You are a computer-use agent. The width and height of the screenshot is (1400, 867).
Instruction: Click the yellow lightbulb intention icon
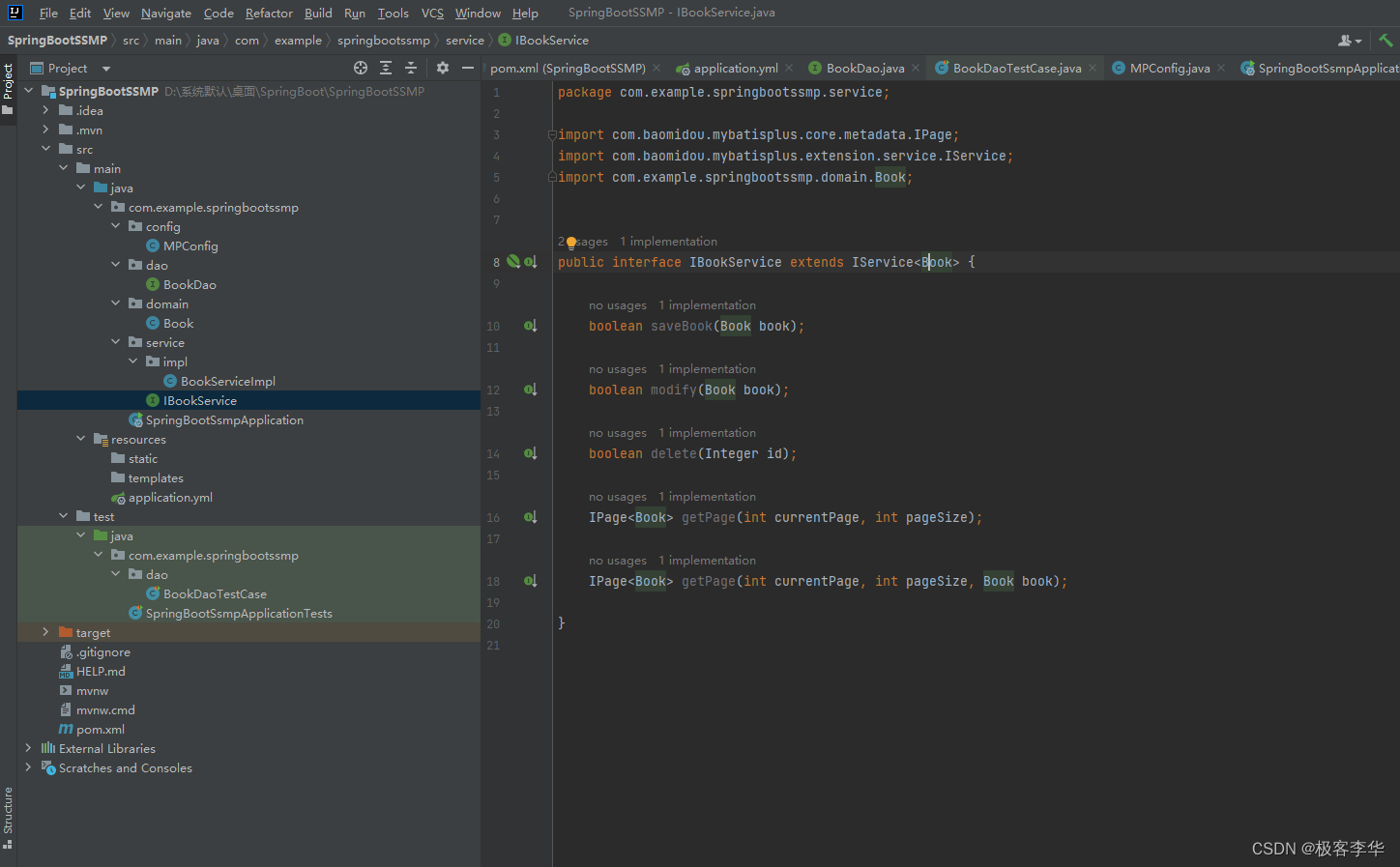click(571, 243)
